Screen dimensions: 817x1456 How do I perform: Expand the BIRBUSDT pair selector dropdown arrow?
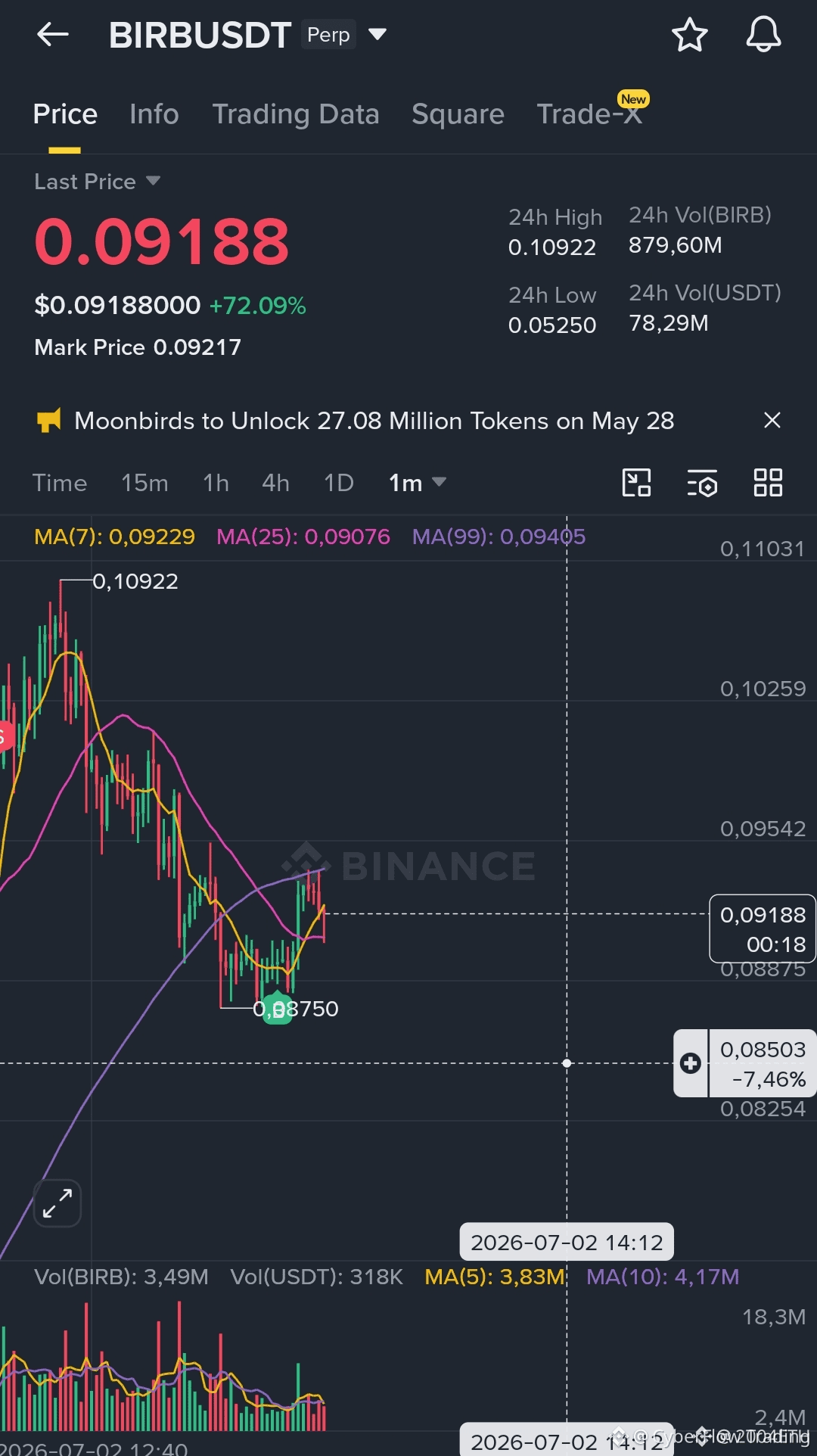tap(377, 34)
